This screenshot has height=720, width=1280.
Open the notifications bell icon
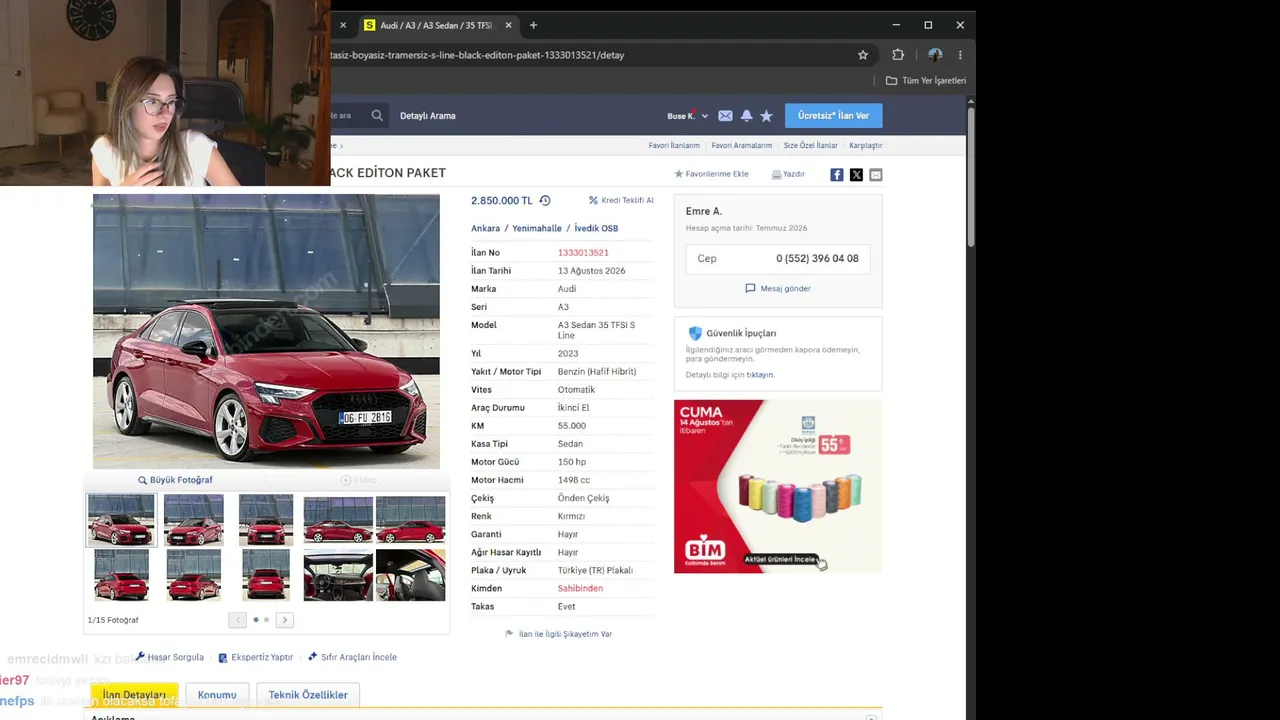(746, 116)
